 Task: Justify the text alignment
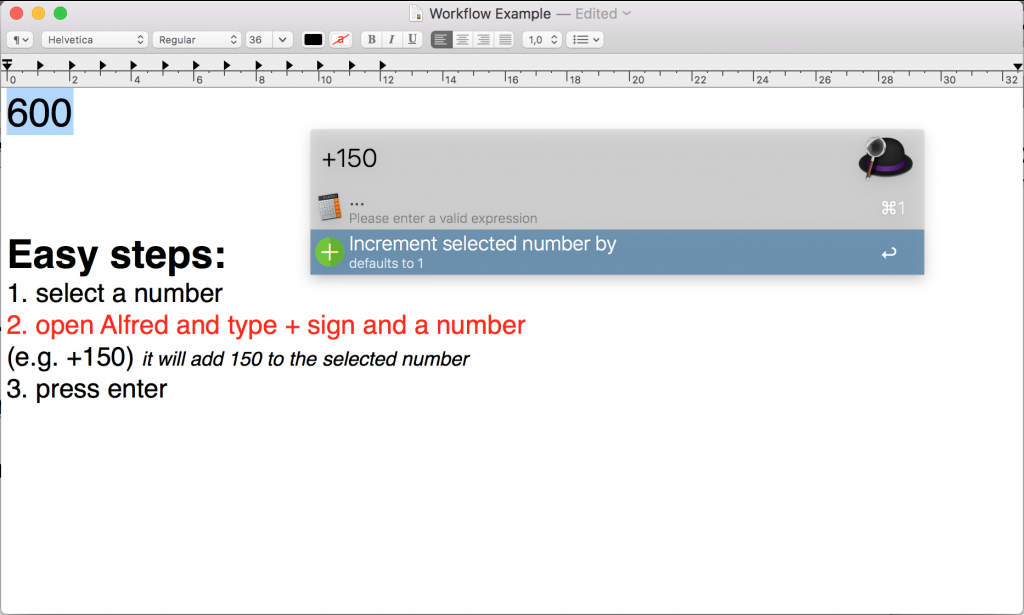click(x=504, y=40)
